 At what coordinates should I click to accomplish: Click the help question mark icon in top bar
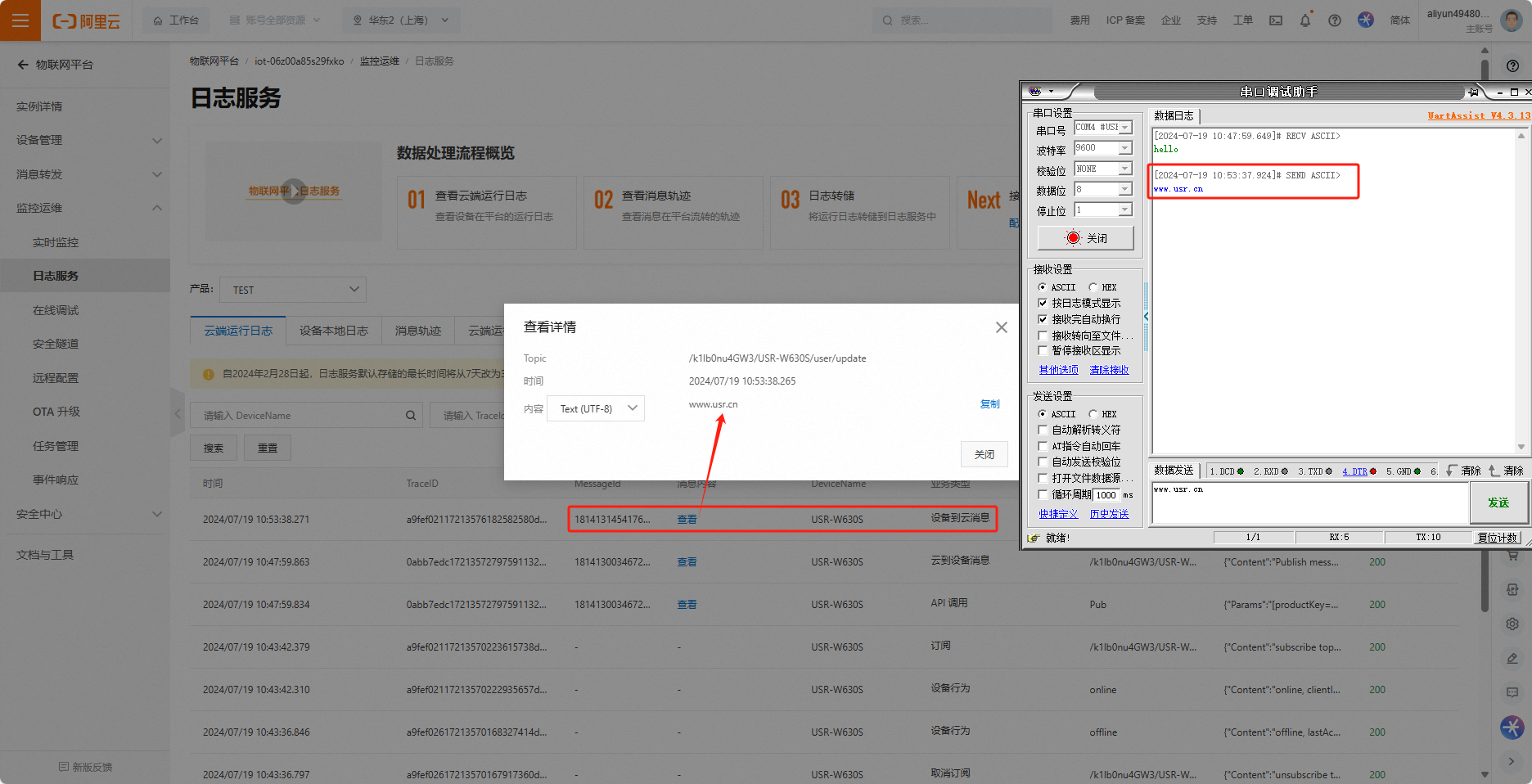(1334, 20)
